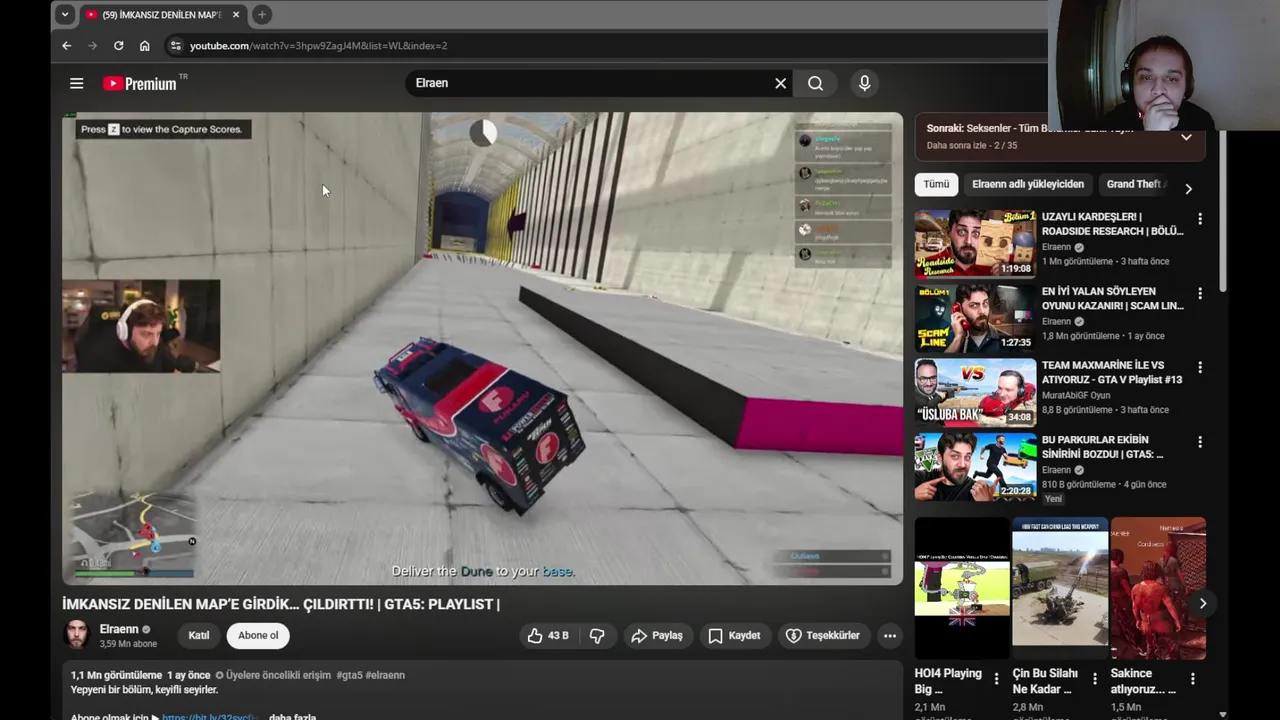Screen dimensions: 1280x720
Task: Select the İMKANSIZ DENİLEN MAP browser tab
Action: (x=162, y=15)
